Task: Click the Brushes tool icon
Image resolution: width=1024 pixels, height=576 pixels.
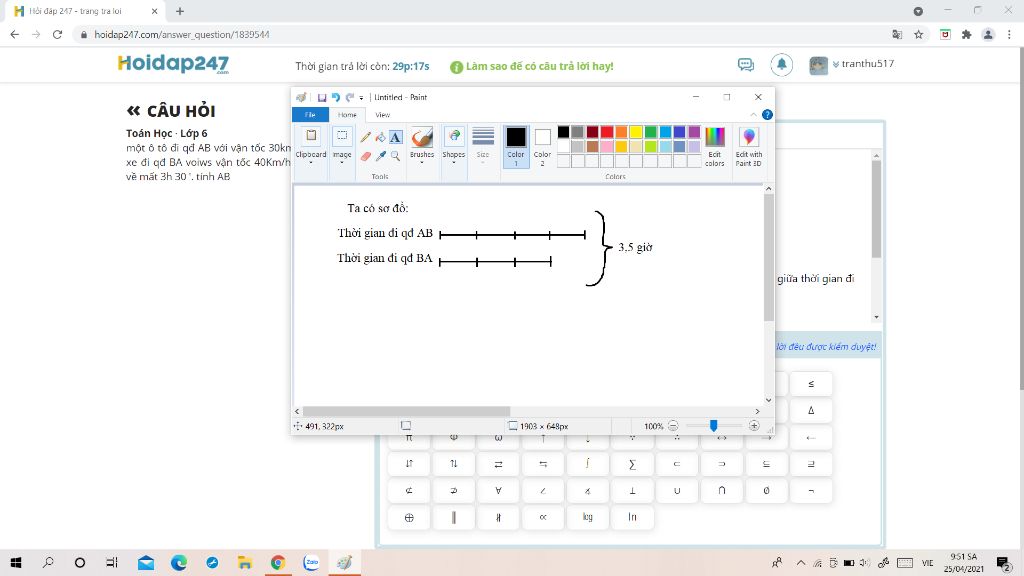Action: (422, 137)
